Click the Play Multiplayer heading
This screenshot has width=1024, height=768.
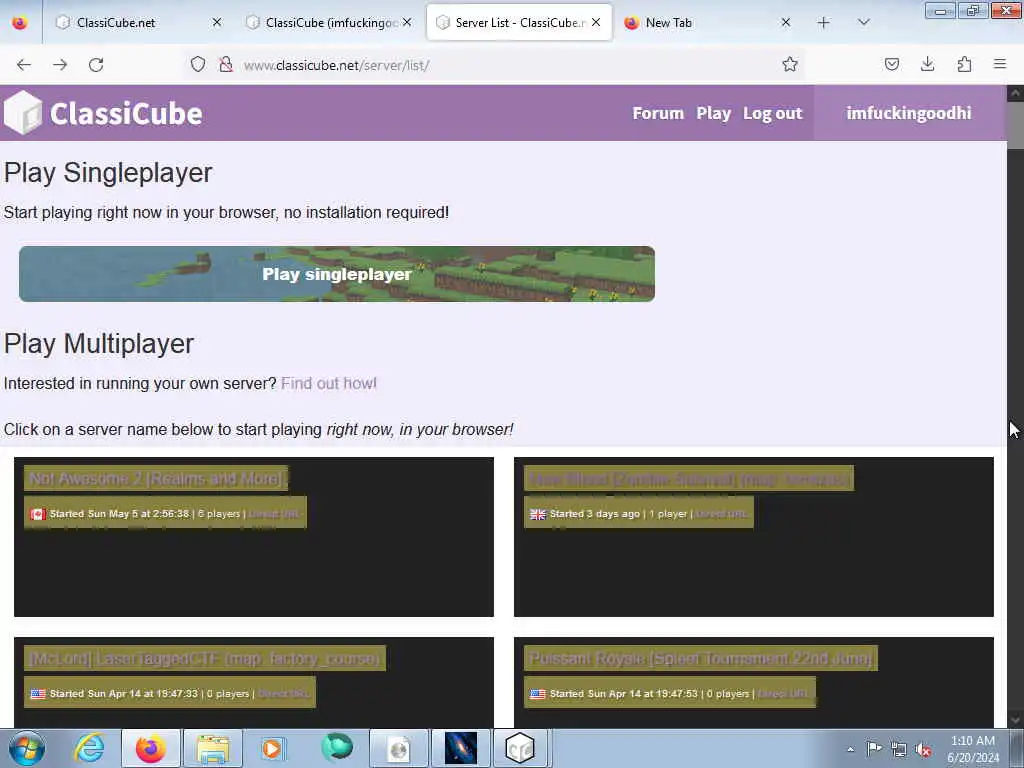(99, 344)
